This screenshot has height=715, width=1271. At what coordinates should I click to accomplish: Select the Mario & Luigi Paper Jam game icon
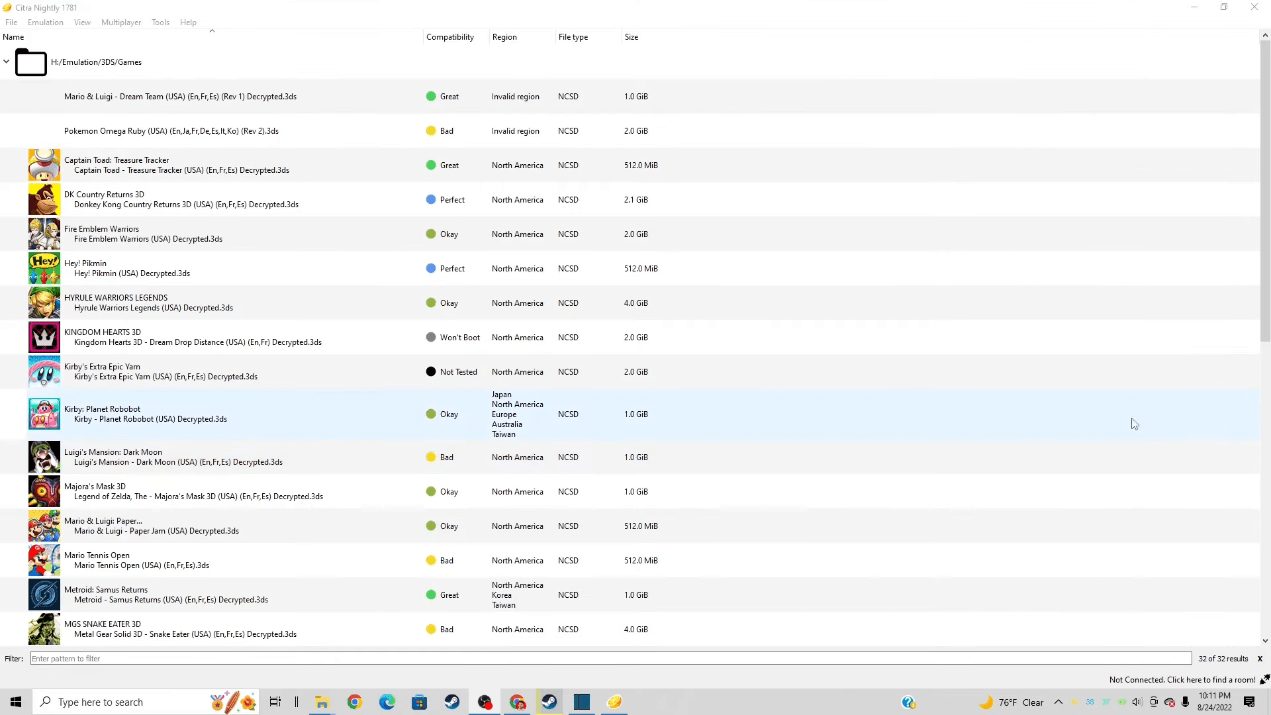44,526
